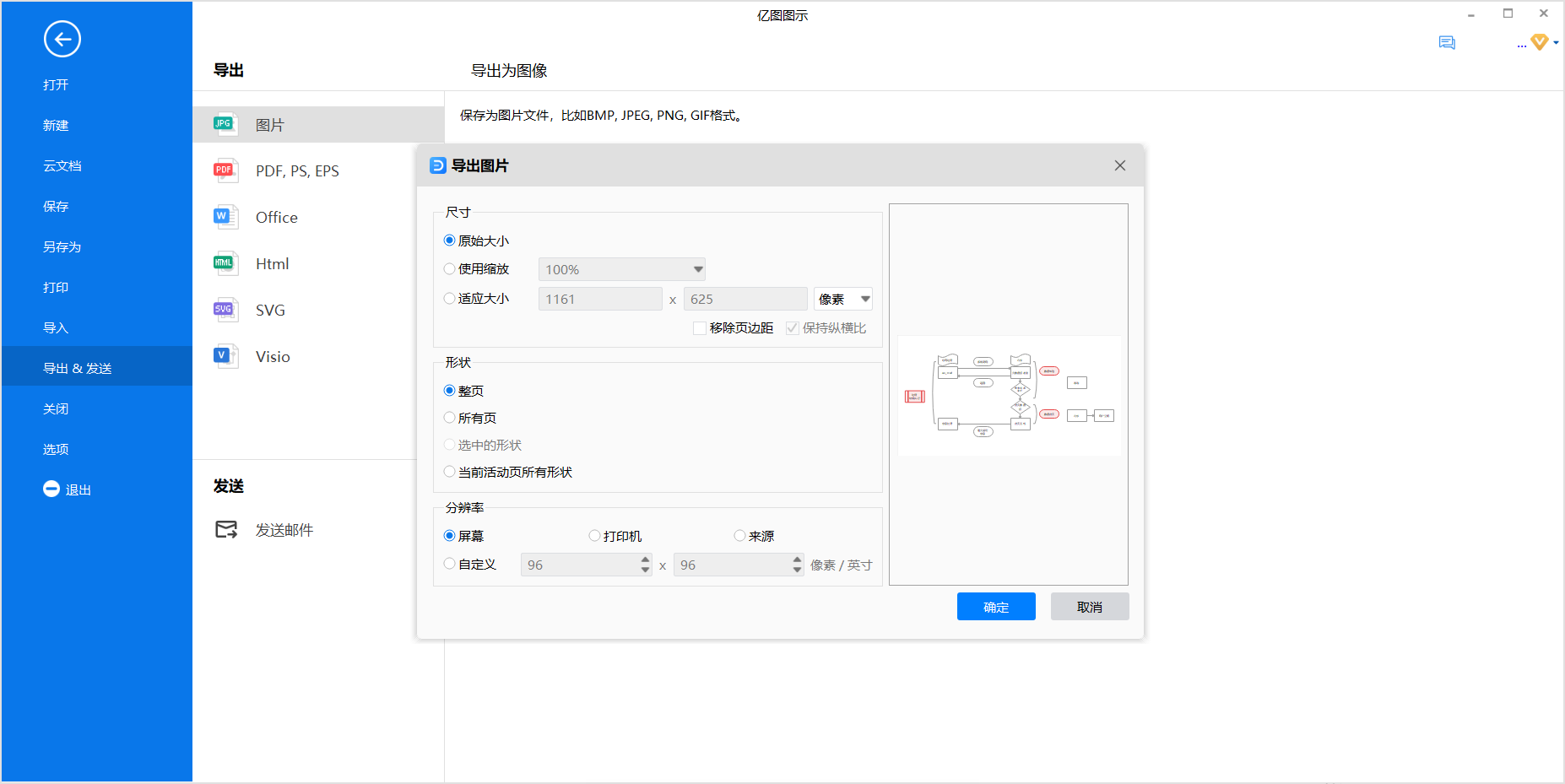
Task: Select 原始大小 radio button
Action: click(x=449, y=241)
